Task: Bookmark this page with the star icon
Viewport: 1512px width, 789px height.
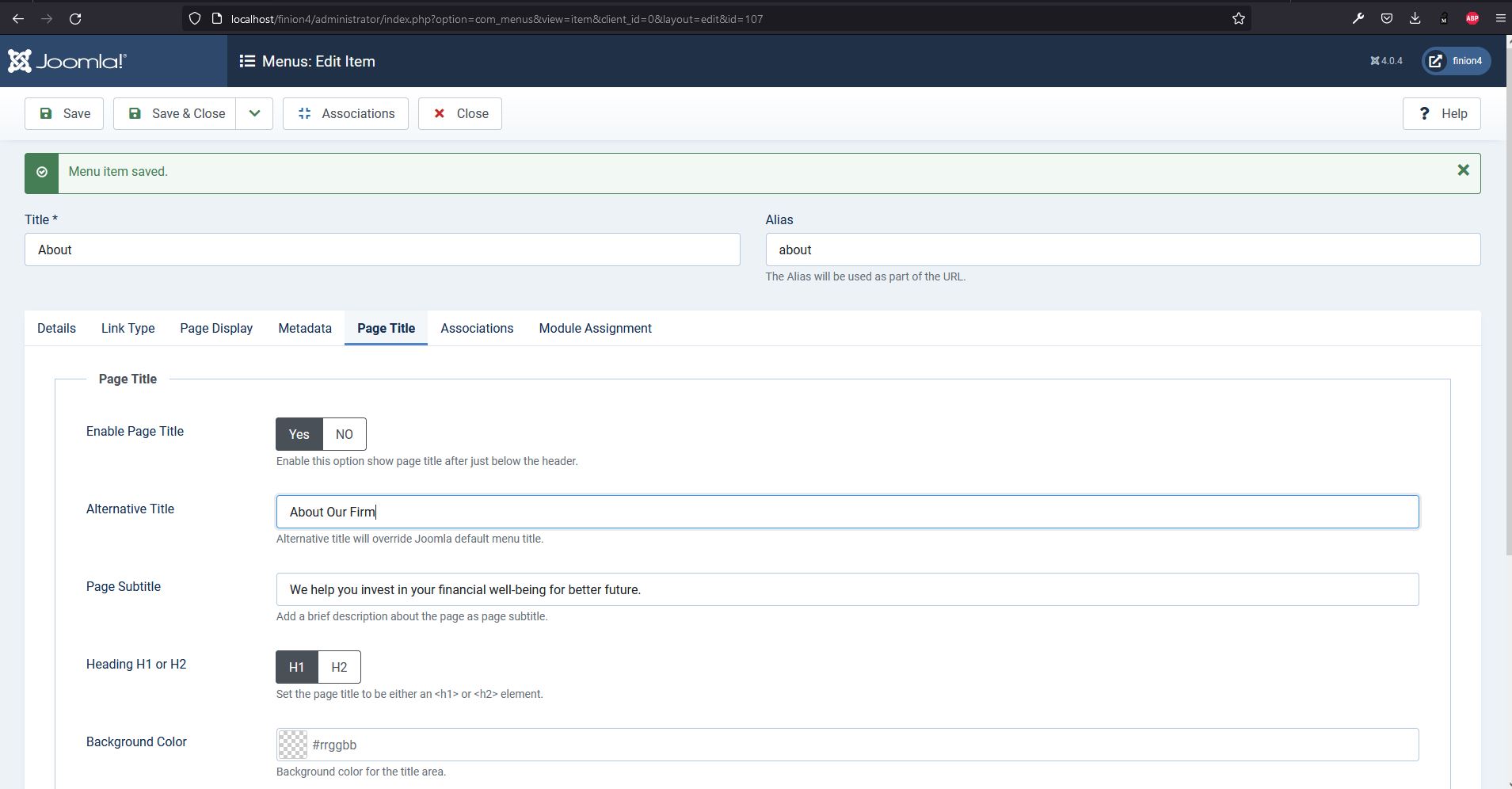Action: (1239, 18)
